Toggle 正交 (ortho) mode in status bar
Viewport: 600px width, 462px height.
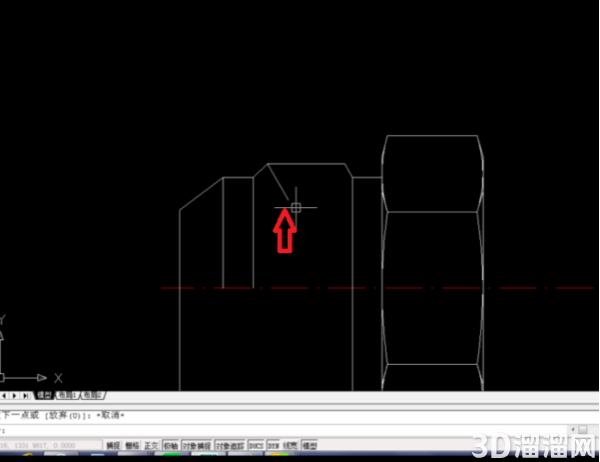tap(151, 446)
